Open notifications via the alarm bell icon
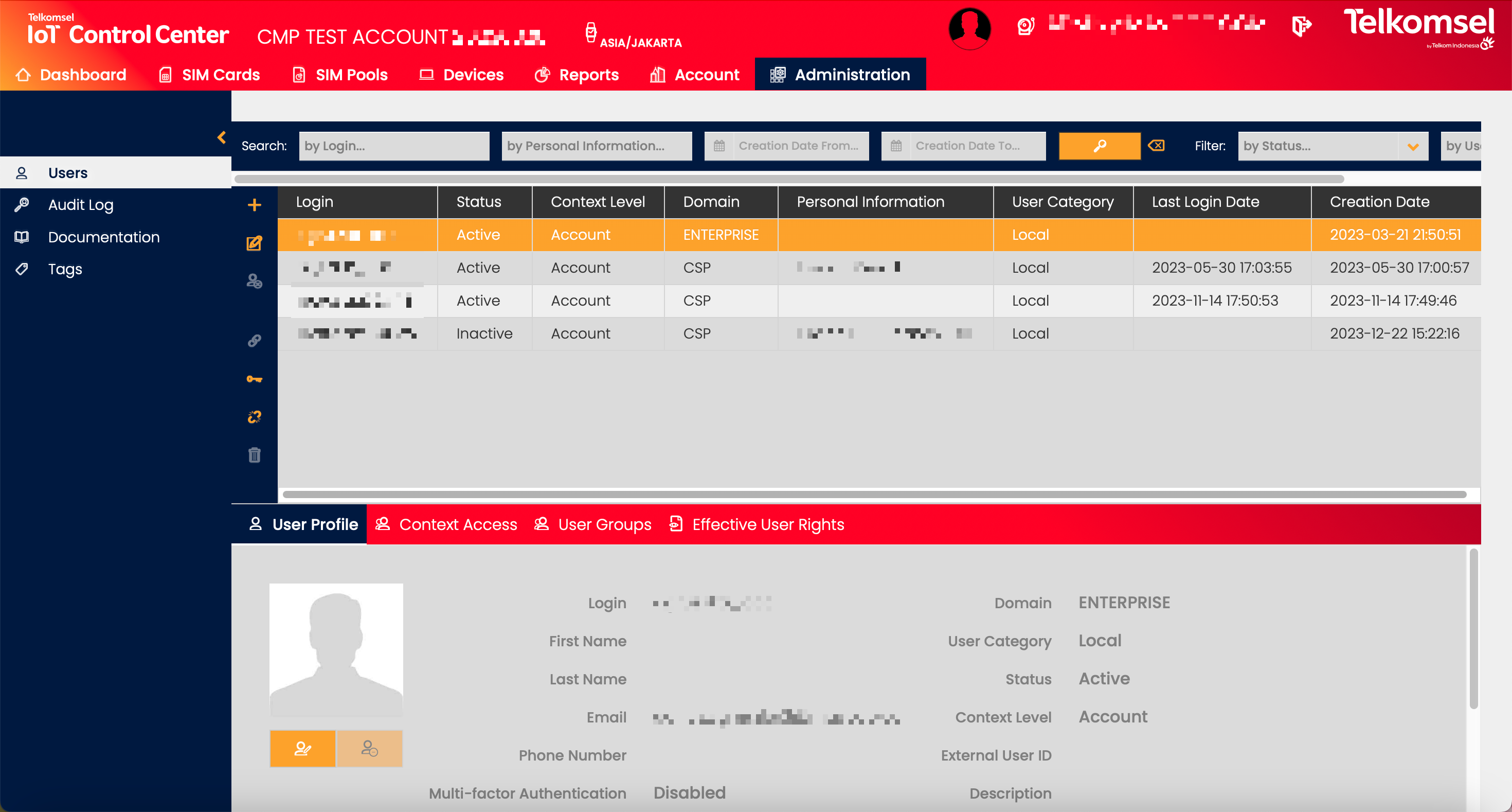 1027,26
